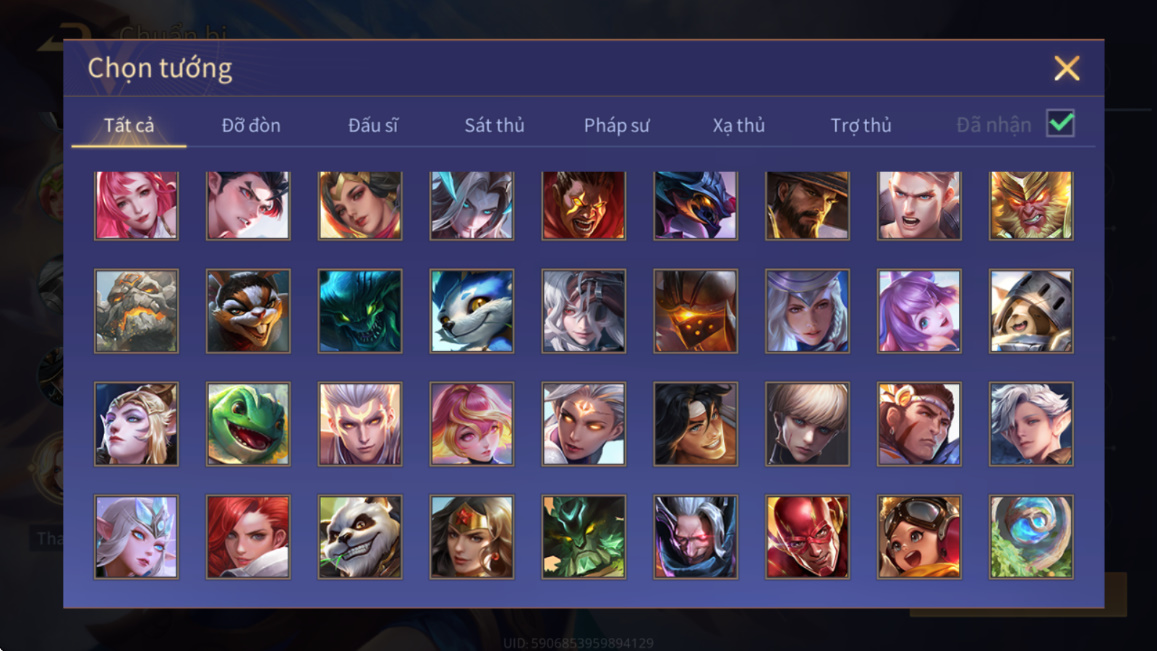Select the goggles girl pilot hero

(x=919, y=537)
